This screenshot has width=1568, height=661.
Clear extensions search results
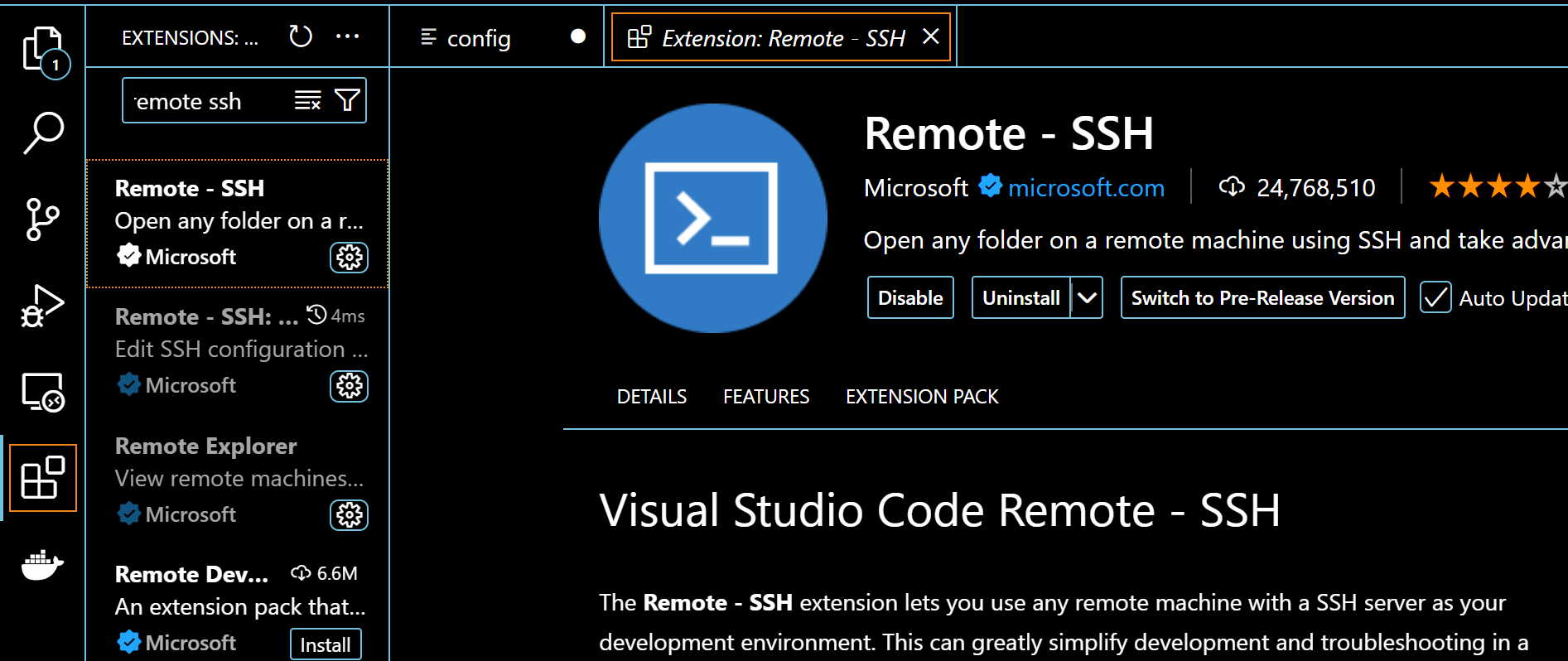point(308,101)
